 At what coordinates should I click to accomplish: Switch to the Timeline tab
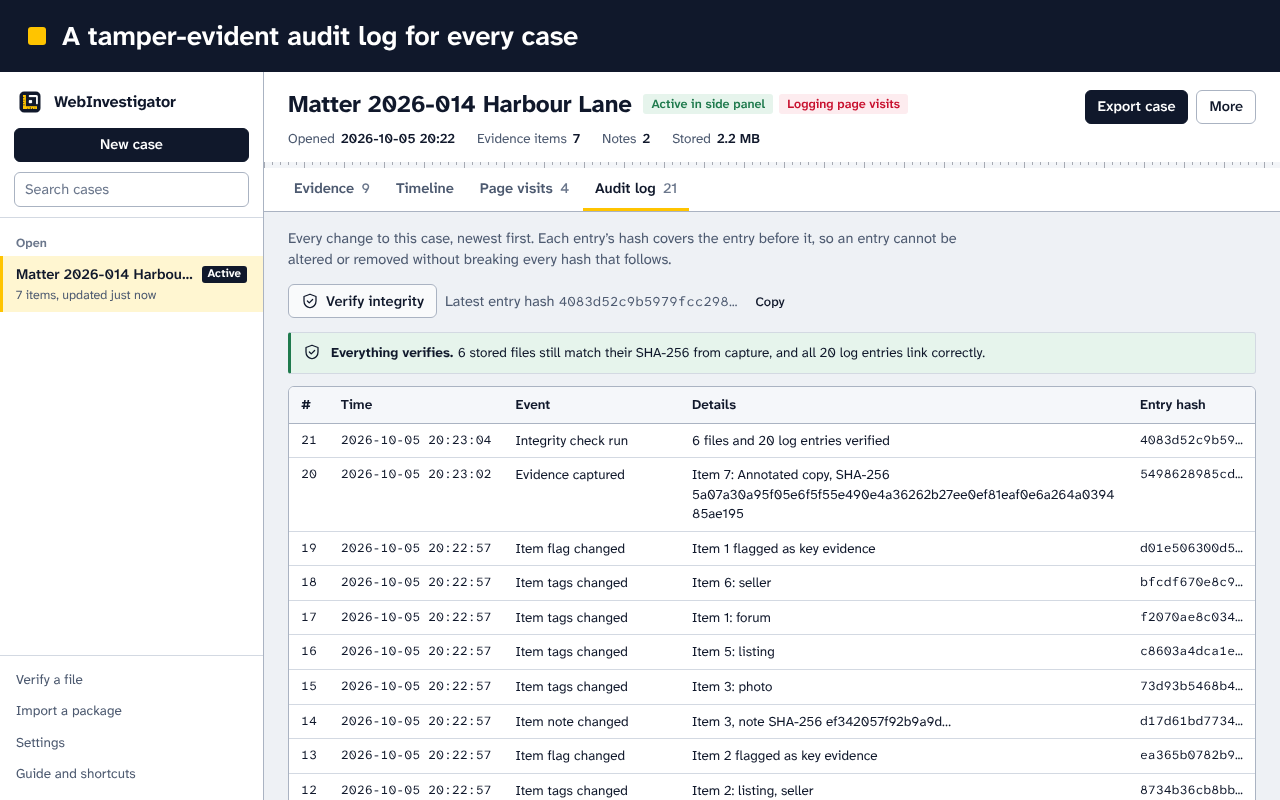coord(425,188)
